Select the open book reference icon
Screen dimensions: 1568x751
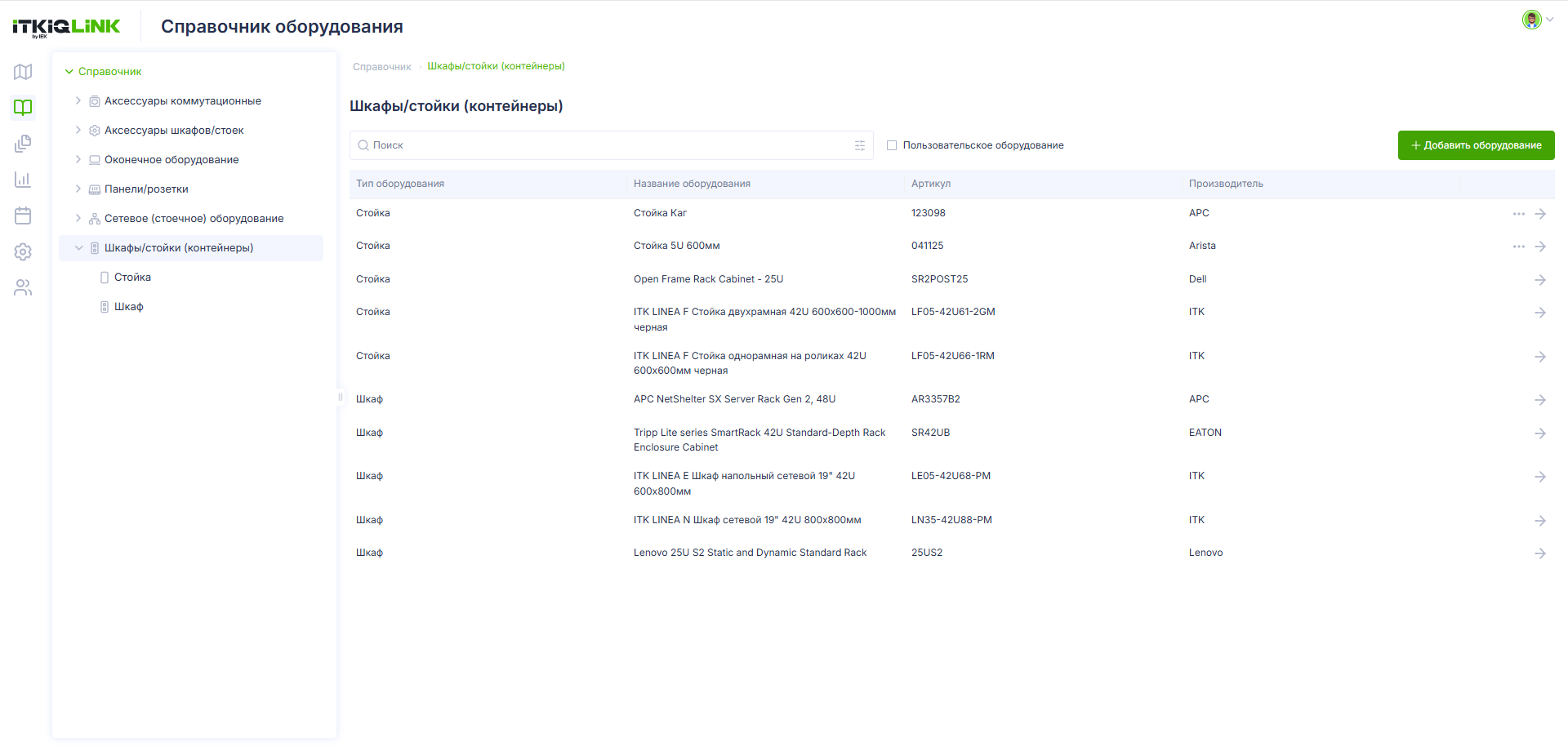coord(23,108)
